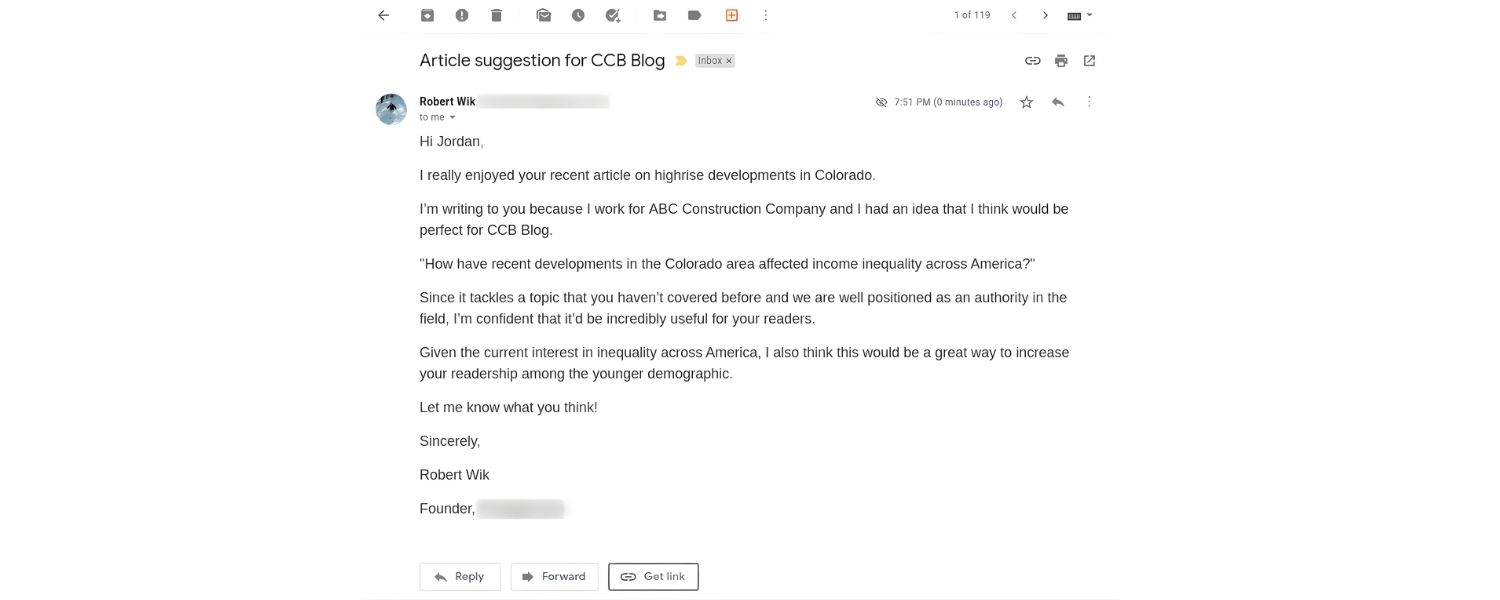Open the input tools keyboard dropdown

(1076, 14)
